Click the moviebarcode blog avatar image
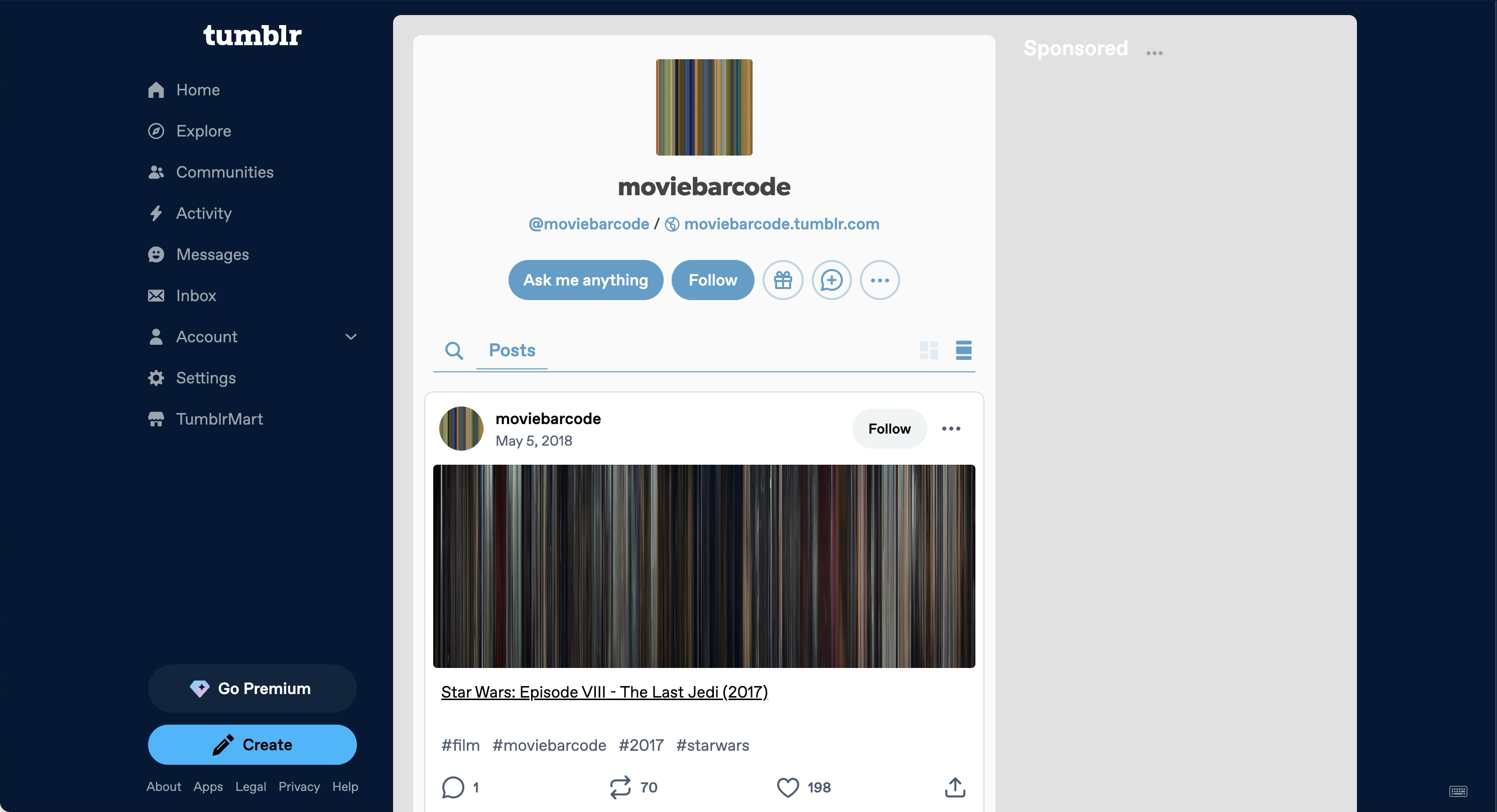The height and width of the screenshot is (812, 1497). [x=704, y=107]
